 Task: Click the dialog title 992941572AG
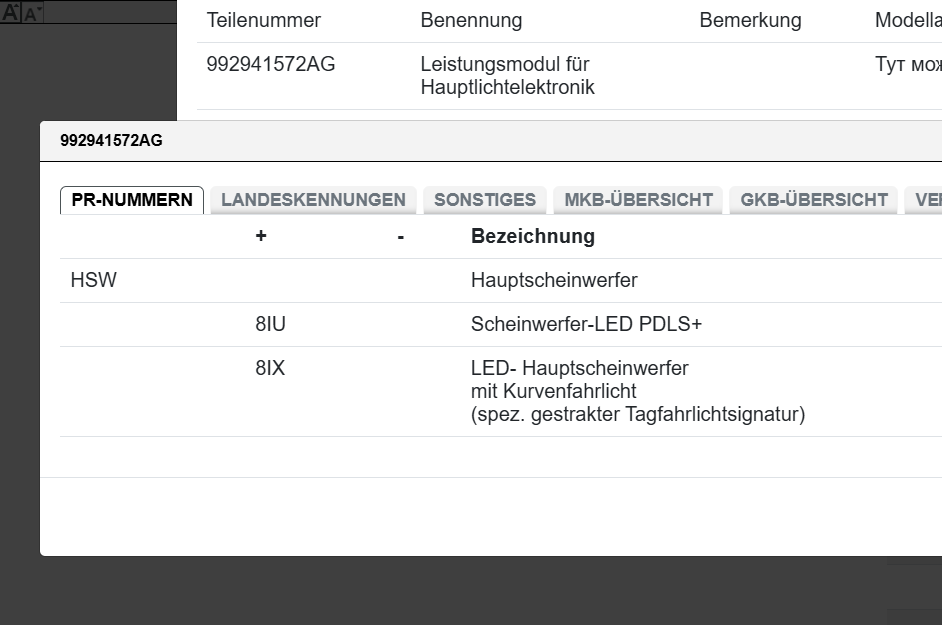pyautogui.click(x=111, y=141)
